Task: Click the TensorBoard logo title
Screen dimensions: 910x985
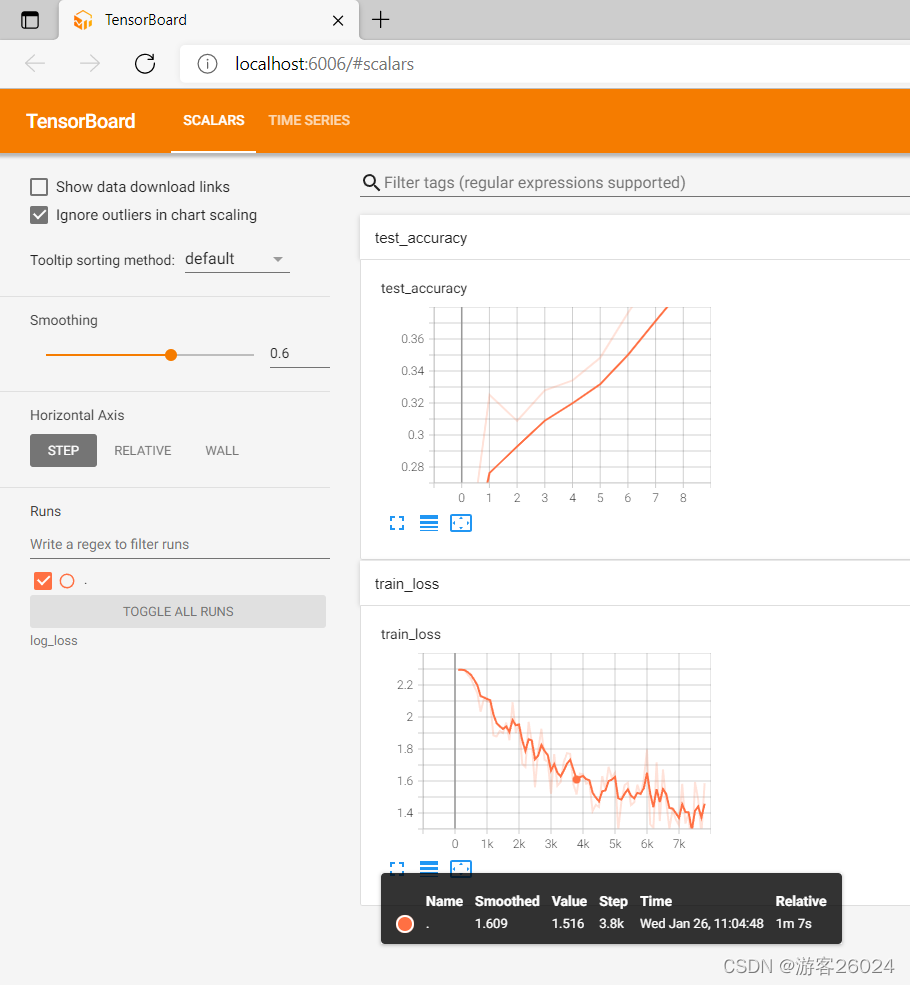Action: pos(80,121)
